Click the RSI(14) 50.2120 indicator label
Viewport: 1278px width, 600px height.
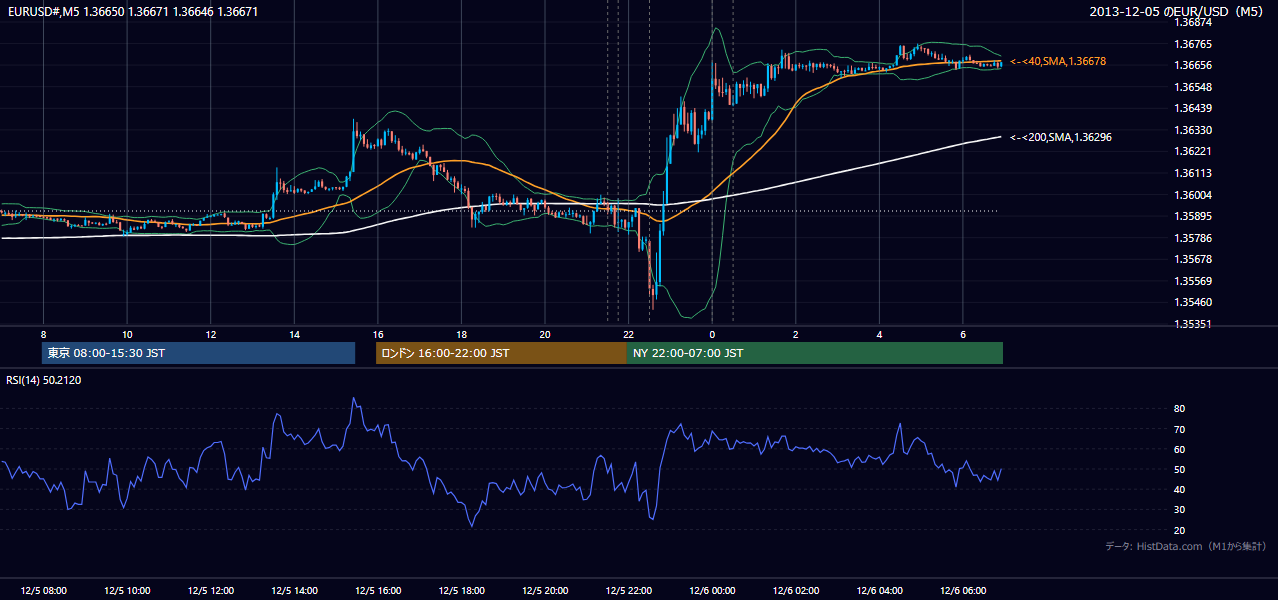(x=44, y=380)
